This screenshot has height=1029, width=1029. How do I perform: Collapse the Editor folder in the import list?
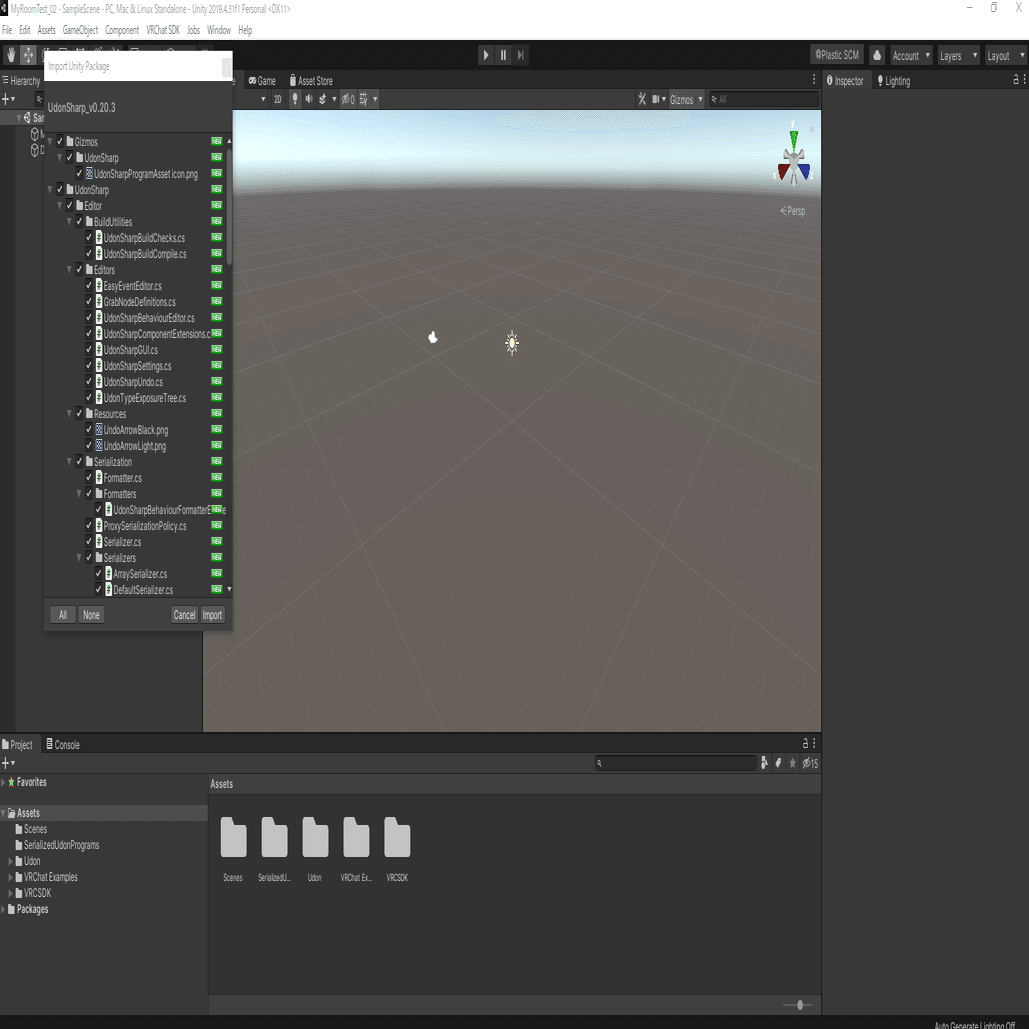pos(59,205)
